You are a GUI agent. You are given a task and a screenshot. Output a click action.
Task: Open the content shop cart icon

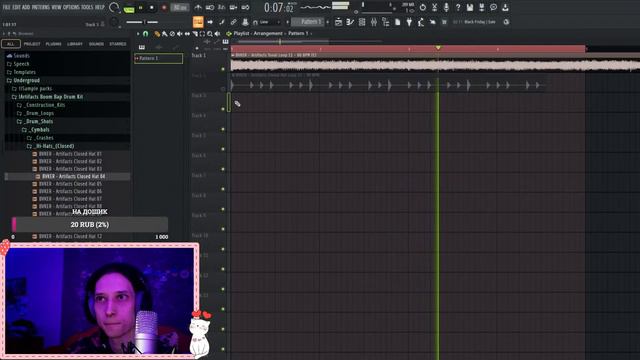444,22
